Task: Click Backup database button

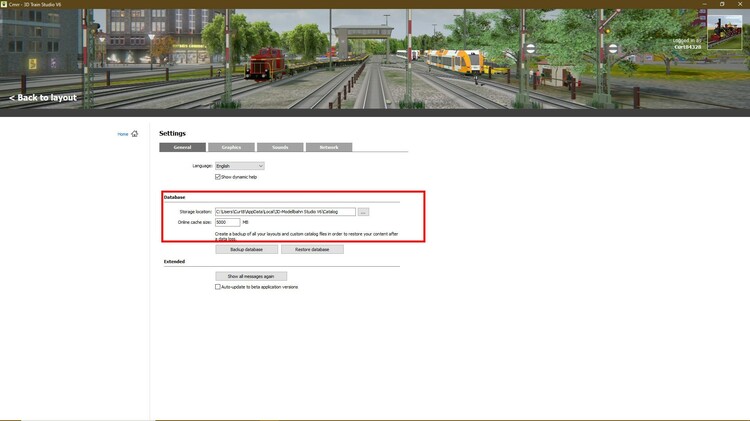Action: pos(246,249)
